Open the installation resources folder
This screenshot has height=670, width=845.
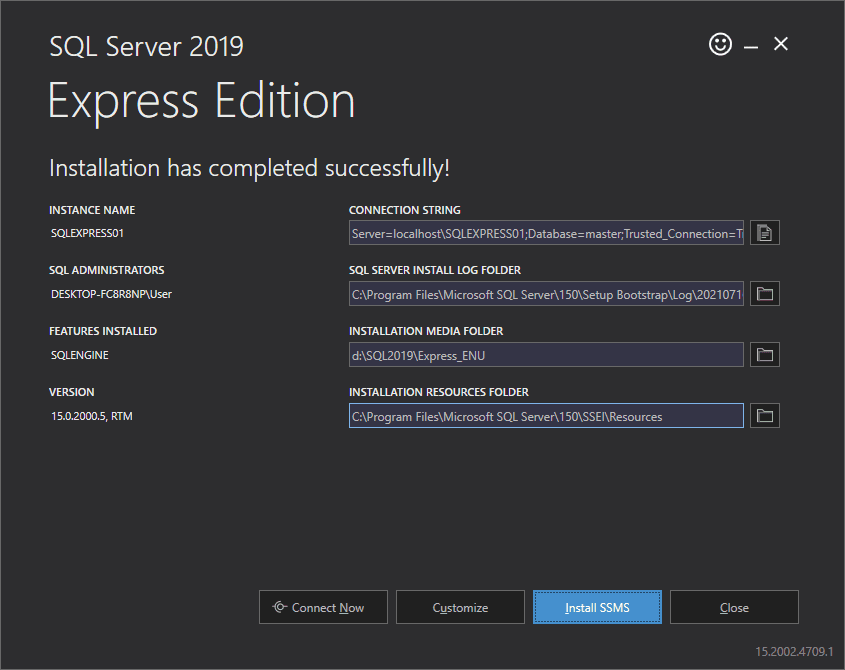(x=764, y=415)
